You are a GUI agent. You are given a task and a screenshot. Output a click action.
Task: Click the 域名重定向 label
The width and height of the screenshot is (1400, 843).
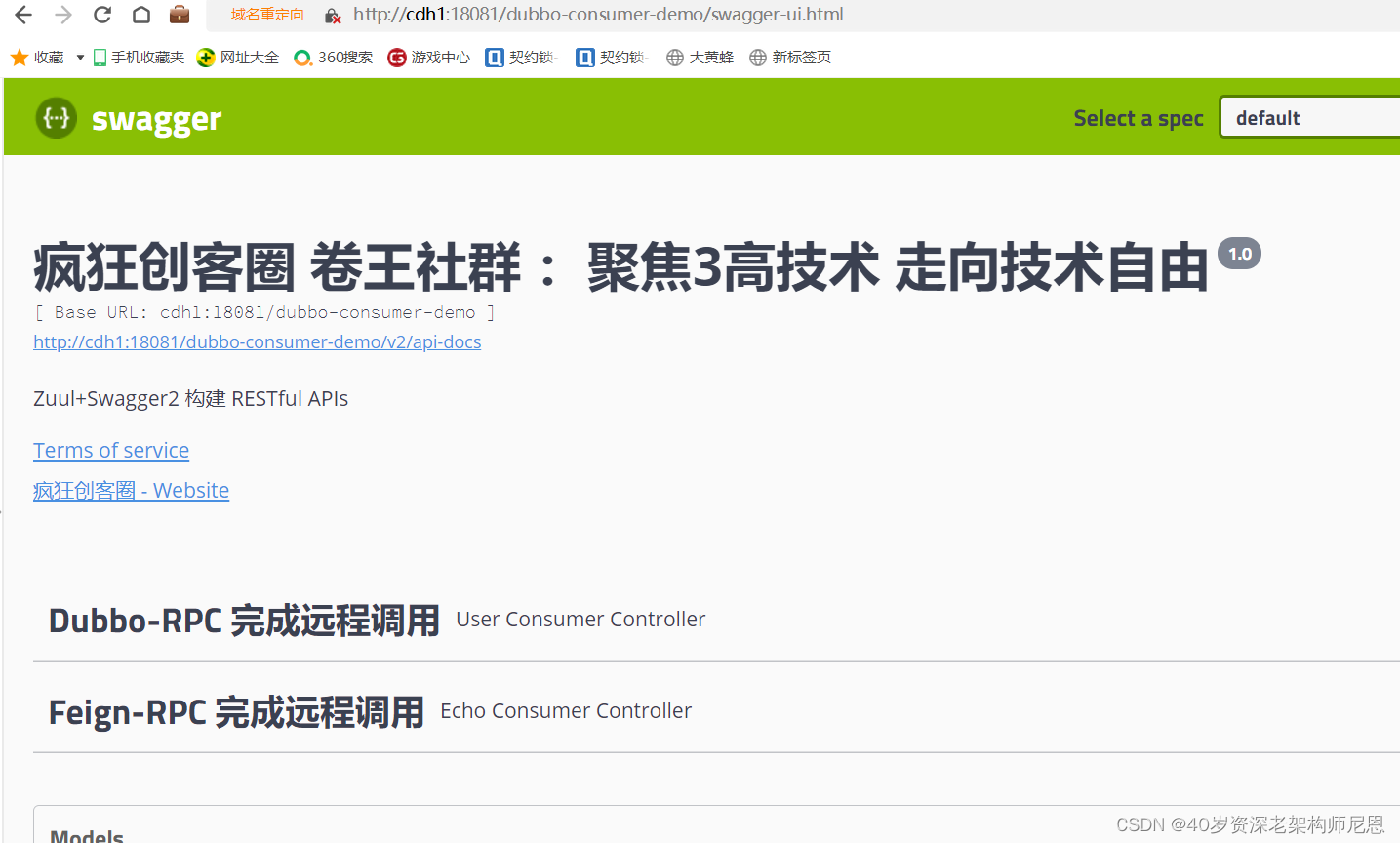pos(268,15)
